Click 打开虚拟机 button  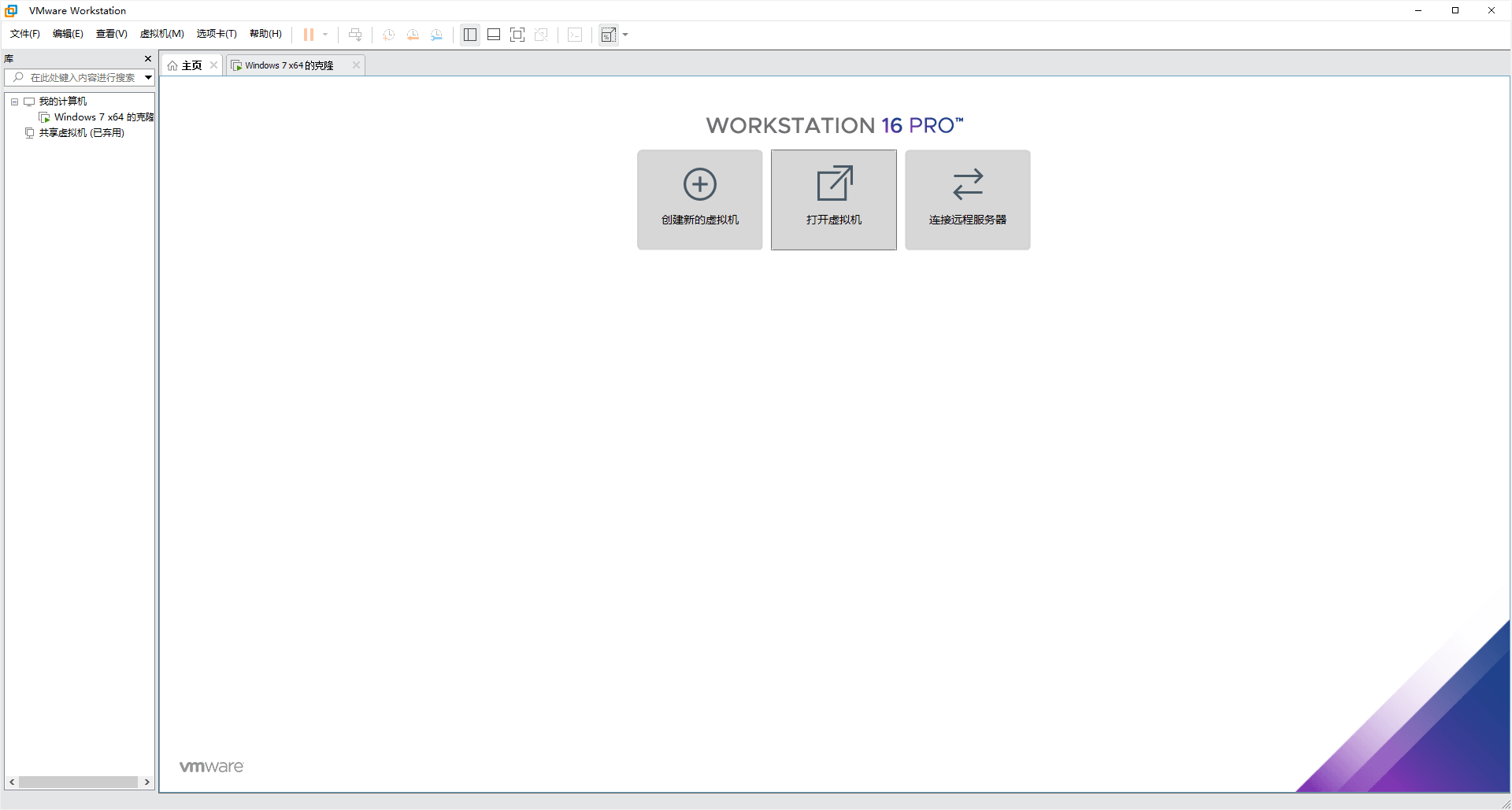(834, 200)
